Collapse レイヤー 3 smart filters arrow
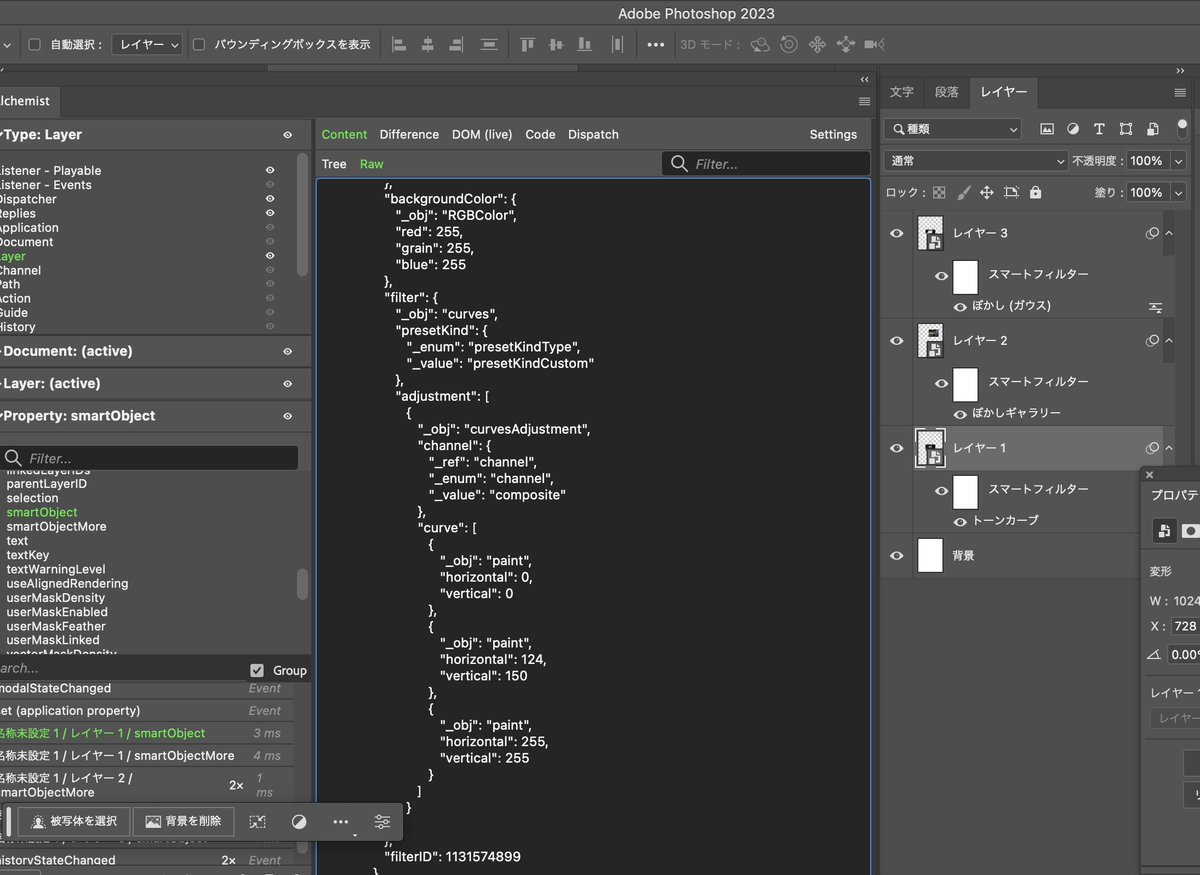Viewport: 1200px width, 875px height. [x=1169, y=233]
